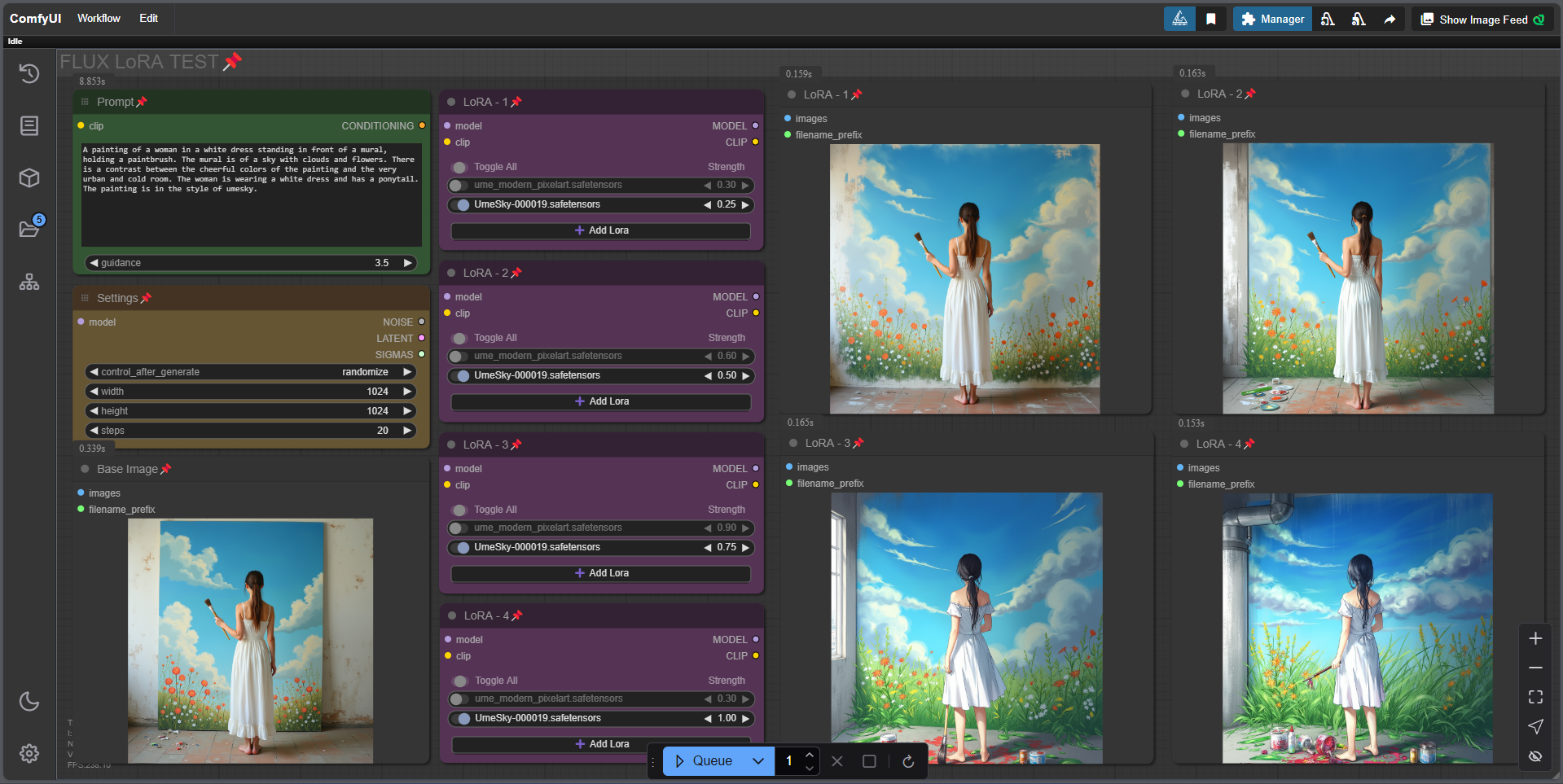Open the queue history sidebar icon
Screen dimensions: 1563x784
[29, 74]
